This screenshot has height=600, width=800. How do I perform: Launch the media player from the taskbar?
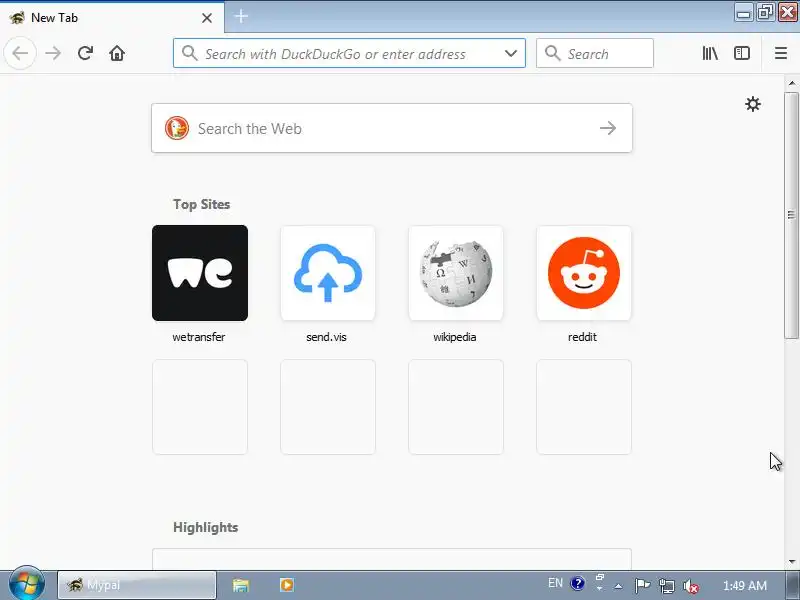point(287,585)
